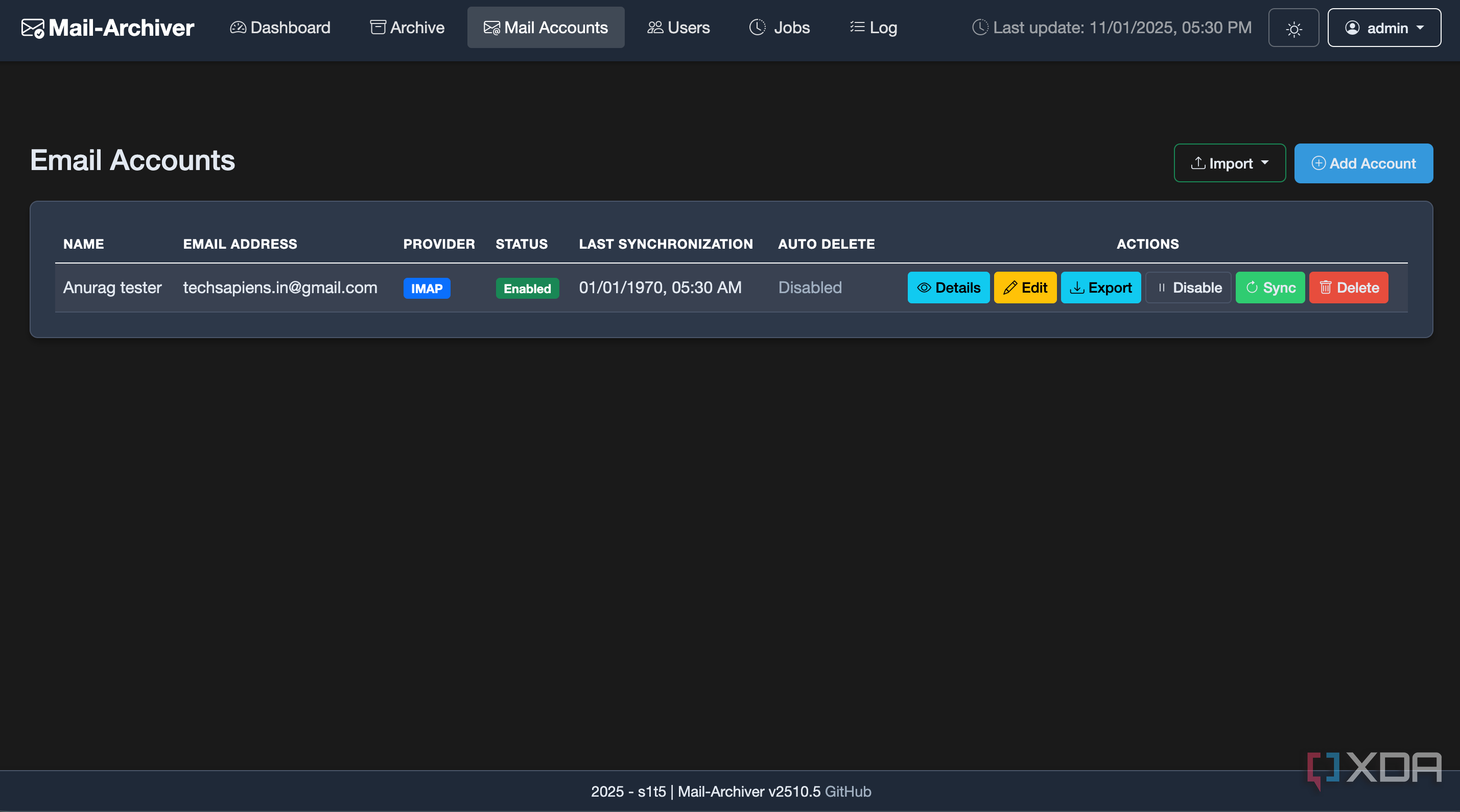Click the Enabled status badge
Image resolution: width=1460 pixels, height=812 pixels.
[x=527, y=289]
